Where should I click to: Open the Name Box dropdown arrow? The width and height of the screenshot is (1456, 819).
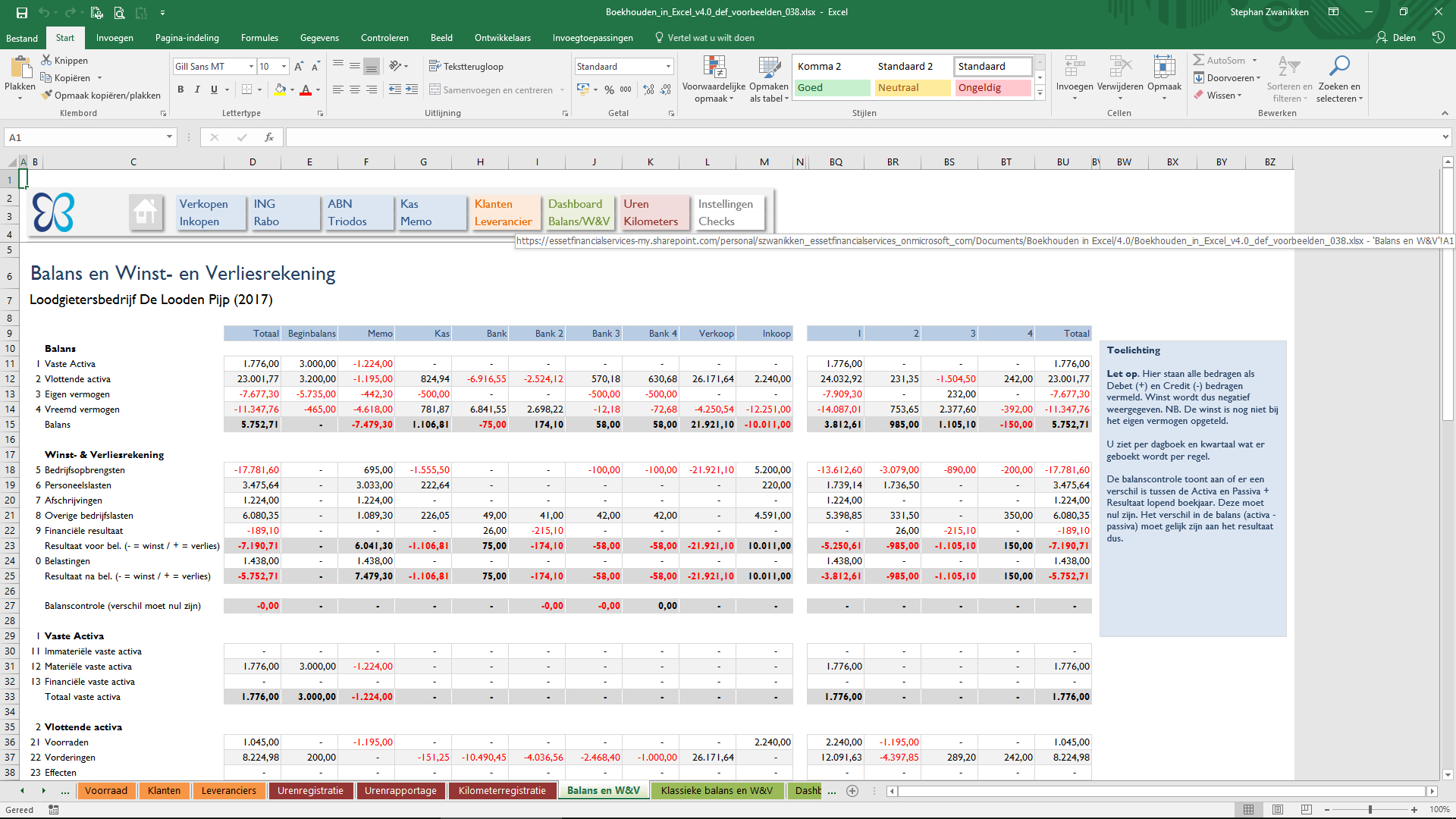point(169,137)
